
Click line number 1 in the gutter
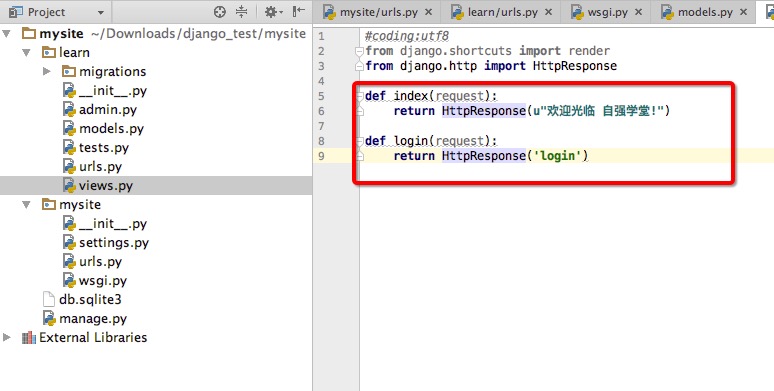(321, 36)
